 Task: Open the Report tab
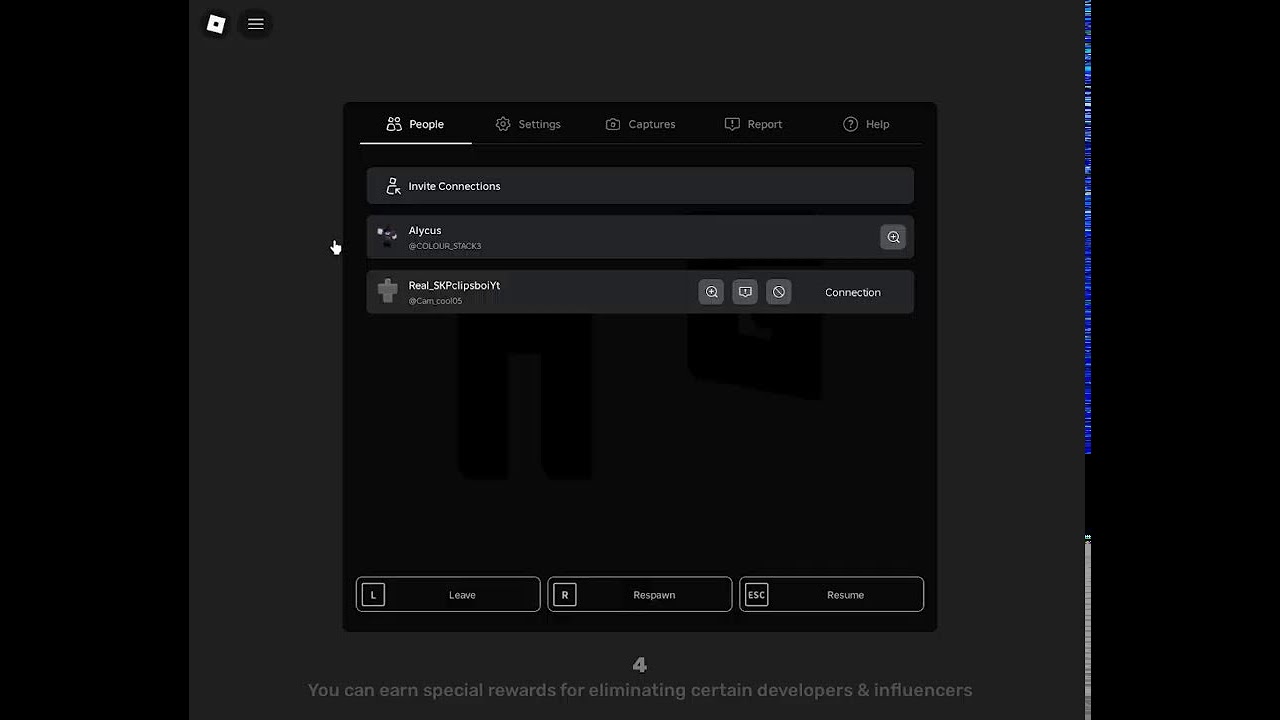pyautogui.click(x=753, y=124)
